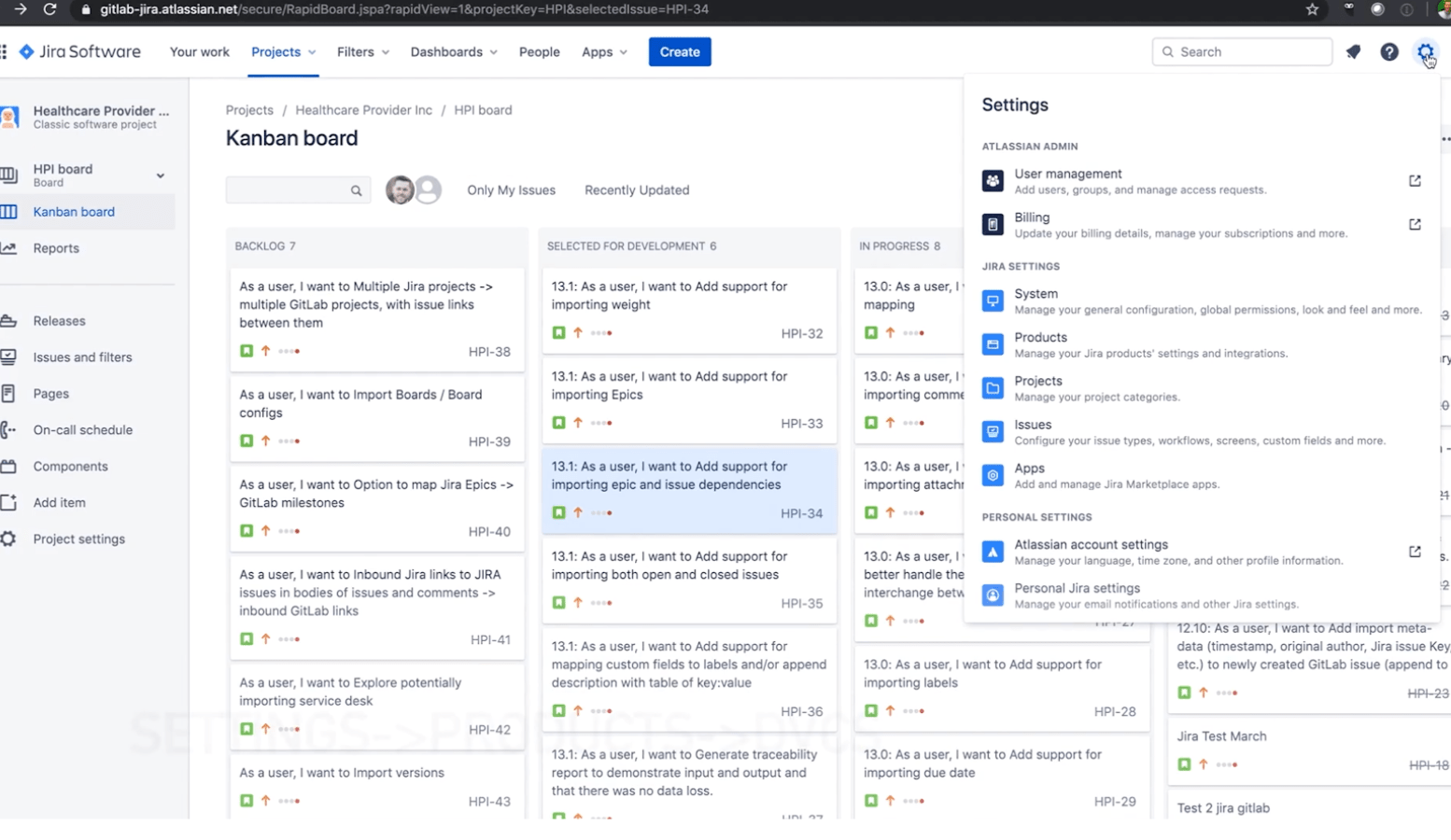Image resolution: width=1451 pixels, height=840 pixels.
Task: Expand the Projects dropdown menu
Action: [283, 52]
